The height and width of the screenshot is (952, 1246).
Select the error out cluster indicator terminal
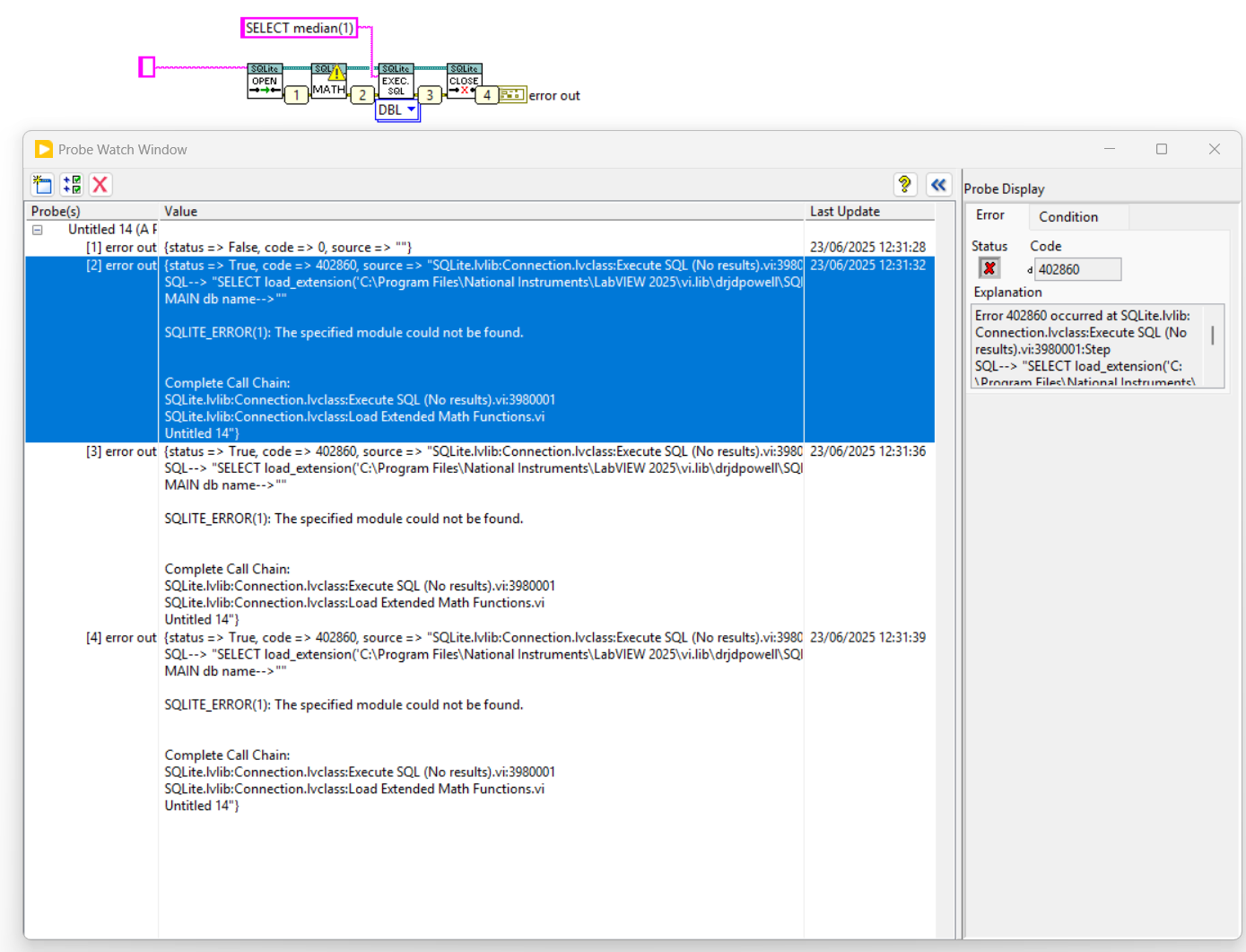(512, 94)
